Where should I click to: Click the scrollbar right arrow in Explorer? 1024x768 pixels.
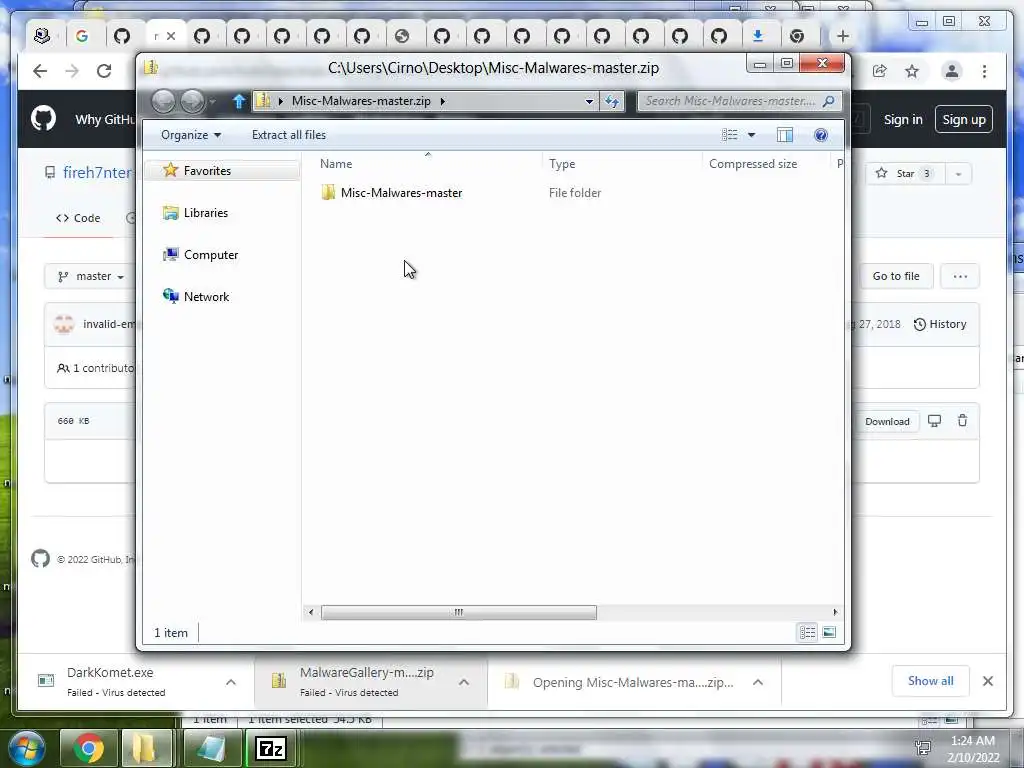[x=835, y=612]
